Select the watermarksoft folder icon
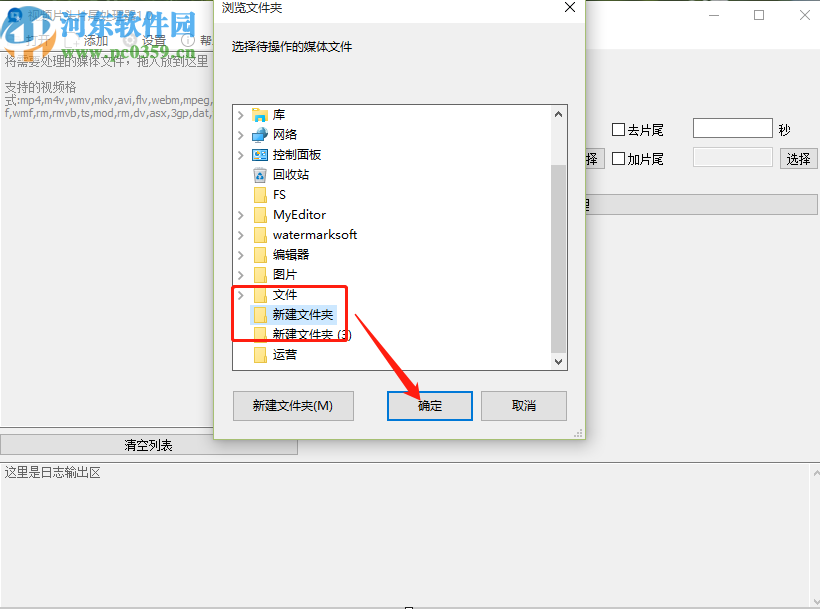The width and height of the screenshot is (820, 609). (x=260, y=235)
